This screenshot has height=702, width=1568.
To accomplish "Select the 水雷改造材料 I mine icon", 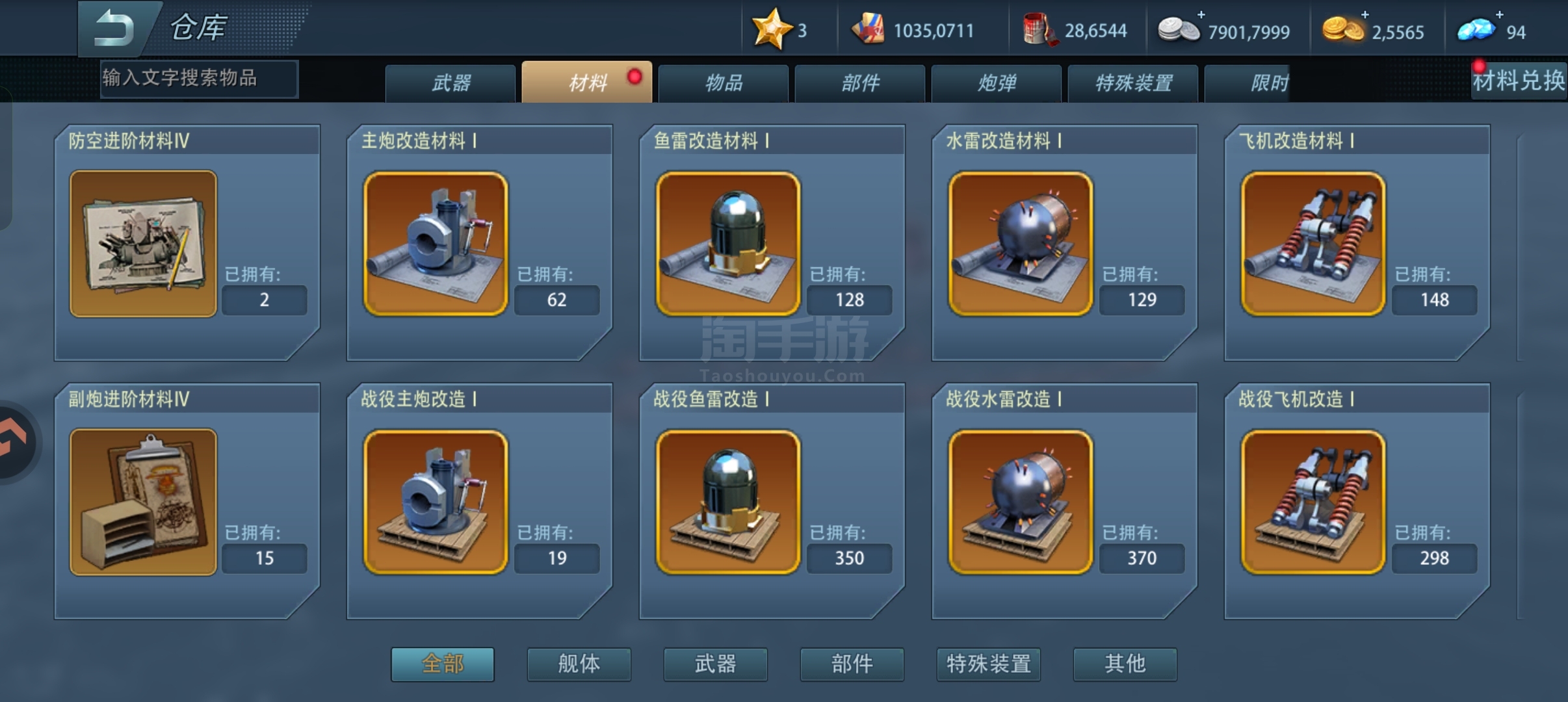I will [x=1021, y=244].
